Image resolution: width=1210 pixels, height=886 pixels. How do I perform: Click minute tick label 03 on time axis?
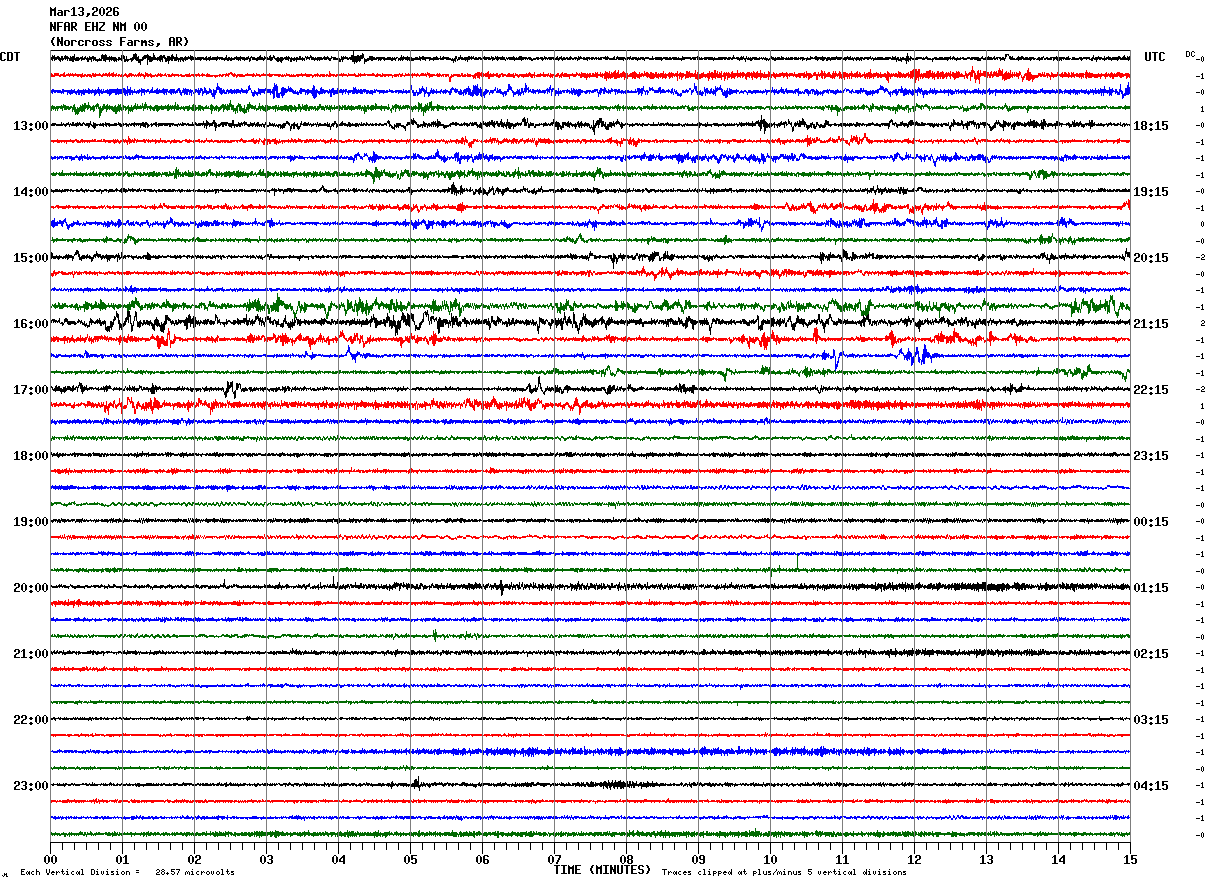266,859
